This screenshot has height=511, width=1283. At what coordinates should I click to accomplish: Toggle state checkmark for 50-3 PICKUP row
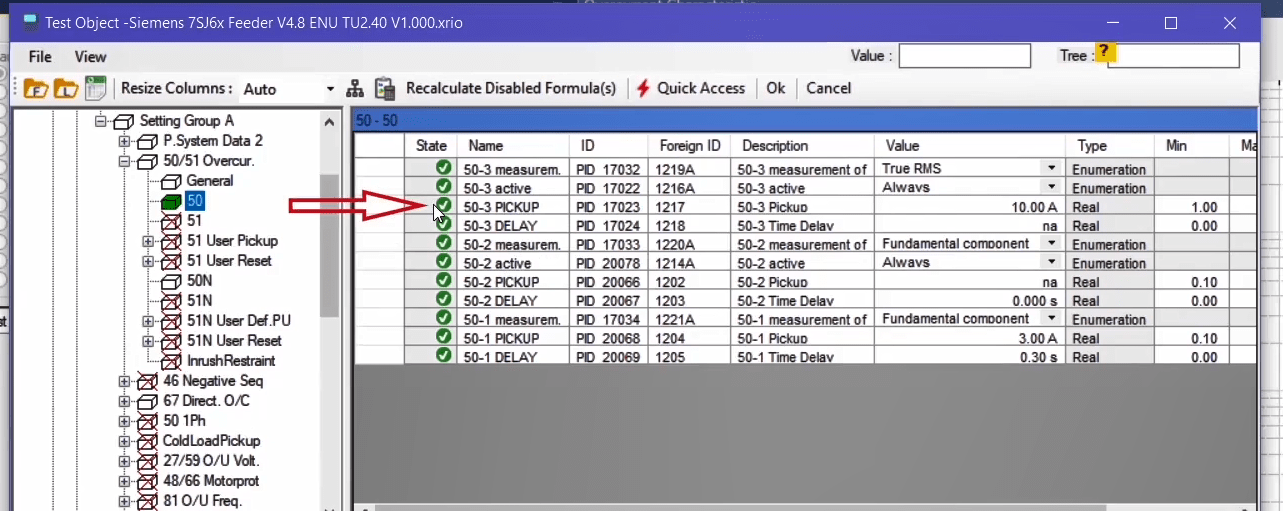click(x=443, y=206)
